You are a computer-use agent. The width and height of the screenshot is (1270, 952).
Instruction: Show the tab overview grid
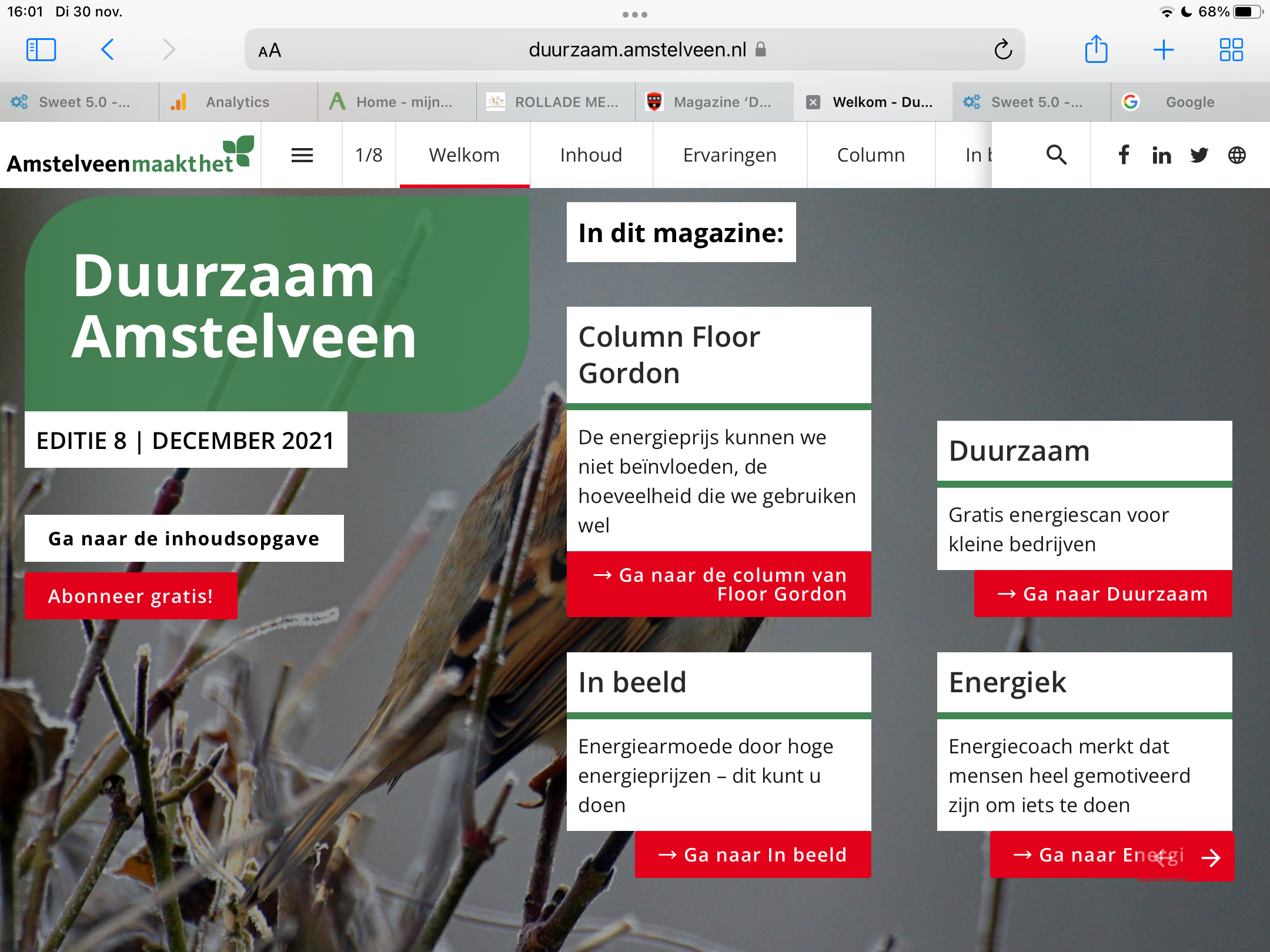(x=1231, y=50)
